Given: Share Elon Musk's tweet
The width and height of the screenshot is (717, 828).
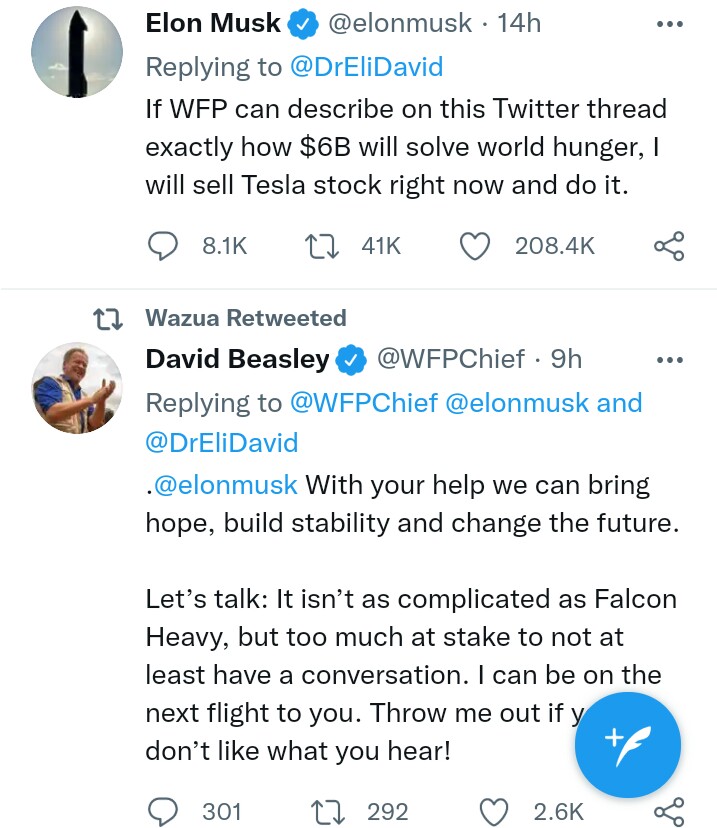Looking at the screenshot, I should (668, 246).
